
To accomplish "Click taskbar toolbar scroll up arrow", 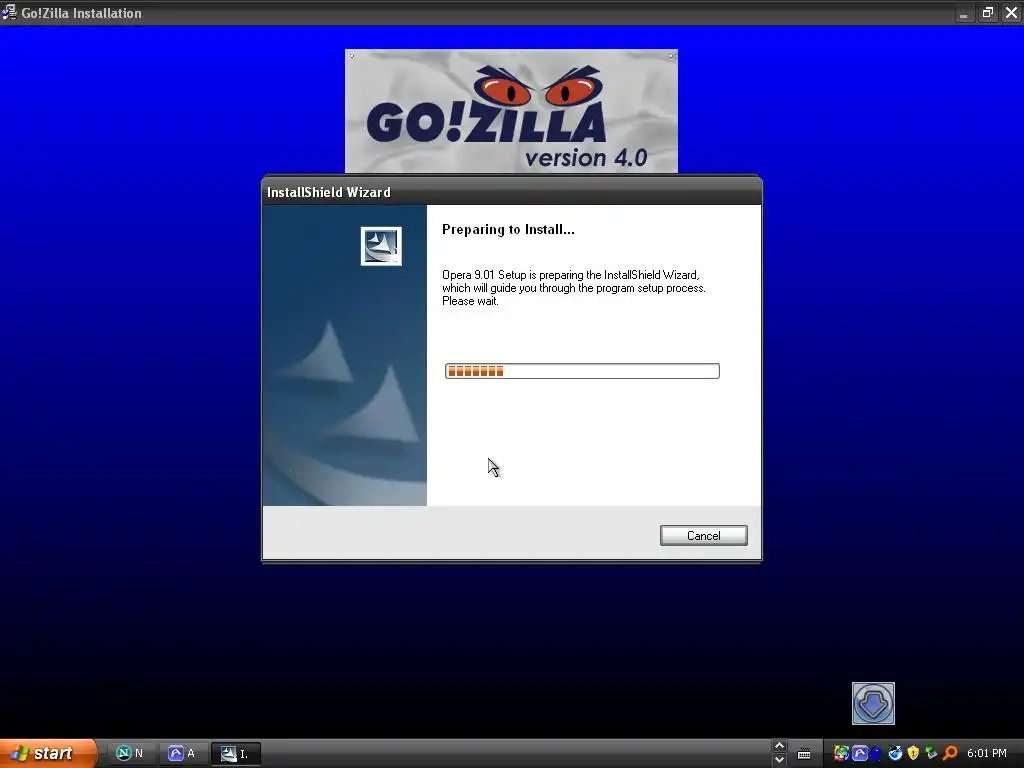I will pyautogui.click(x=779, y=746).
